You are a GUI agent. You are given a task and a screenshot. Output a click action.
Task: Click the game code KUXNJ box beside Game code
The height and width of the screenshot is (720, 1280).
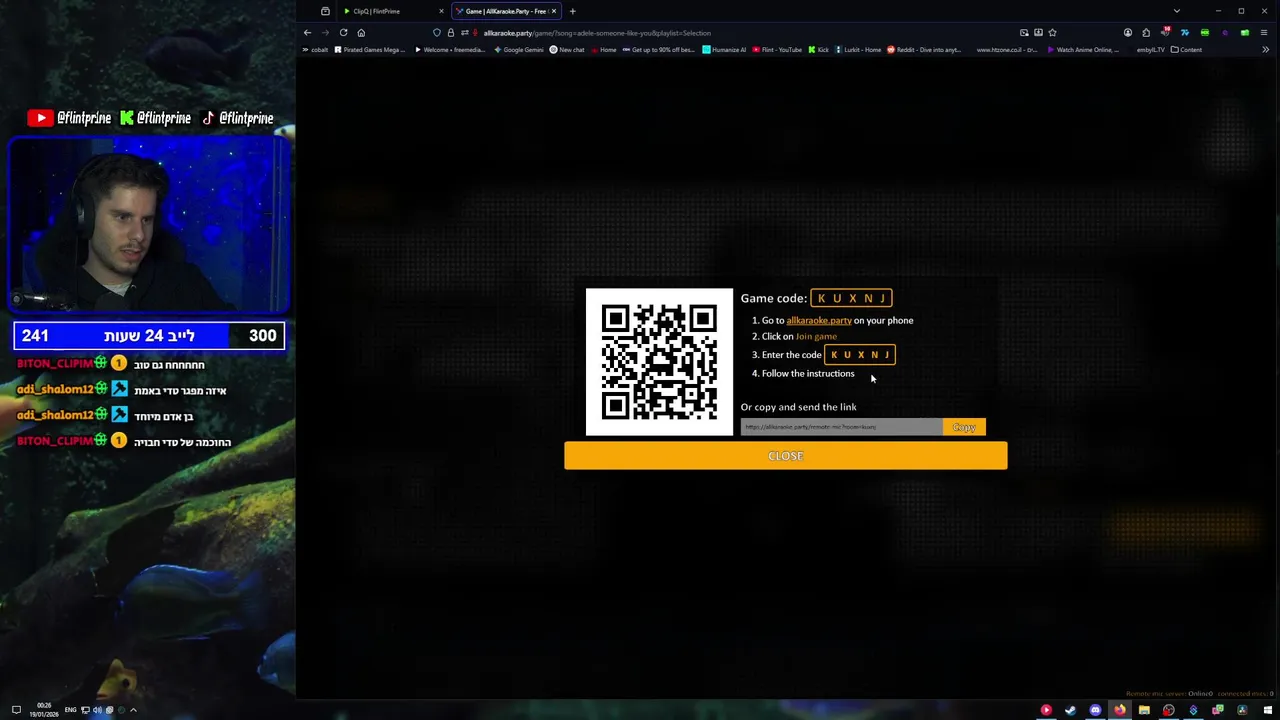(x=851, y=298)
